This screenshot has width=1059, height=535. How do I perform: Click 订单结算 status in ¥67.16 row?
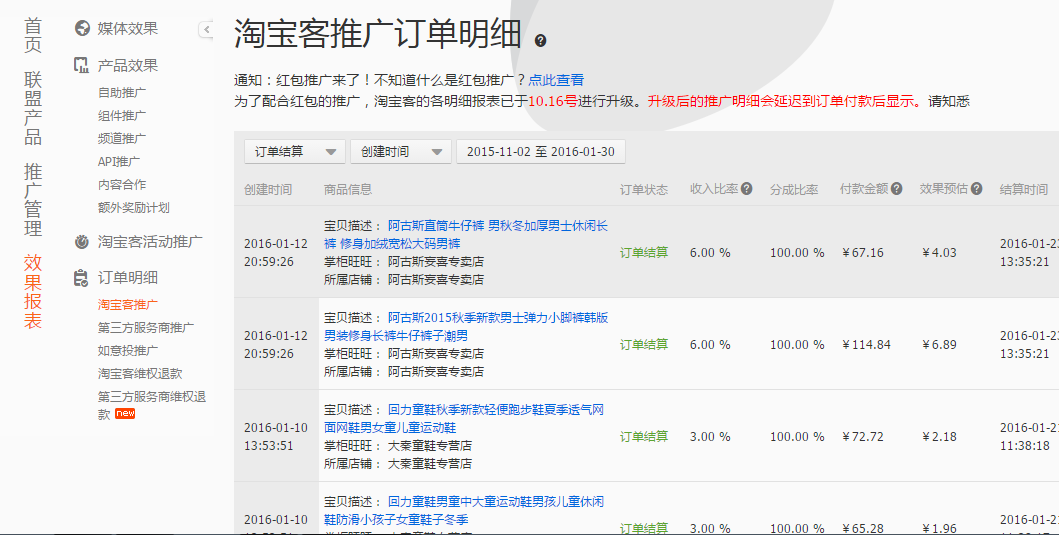(x=644, y=253)
